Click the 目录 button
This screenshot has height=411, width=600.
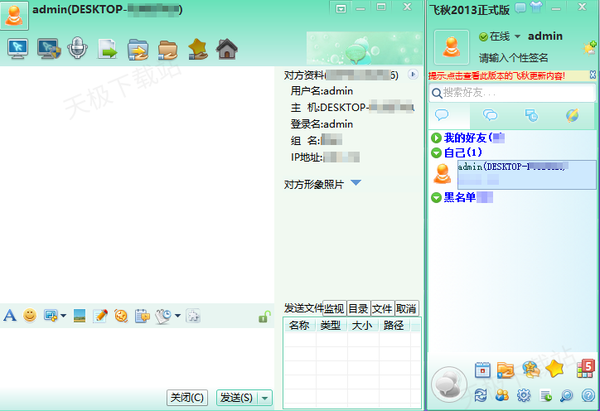pos(359,308)
